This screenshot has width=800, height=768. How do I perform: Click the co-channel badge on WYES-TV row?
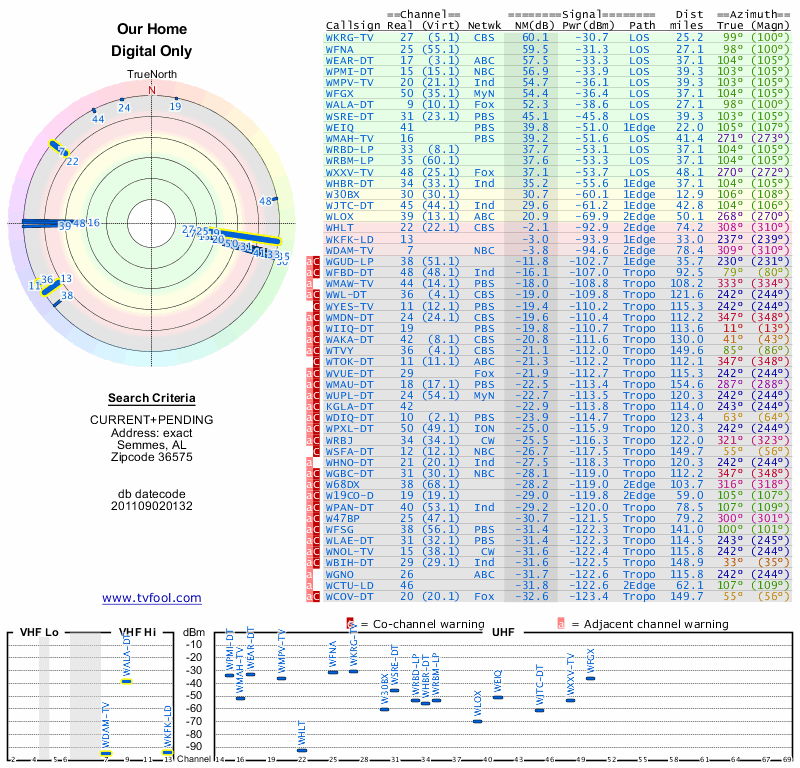tap(316, 306)
